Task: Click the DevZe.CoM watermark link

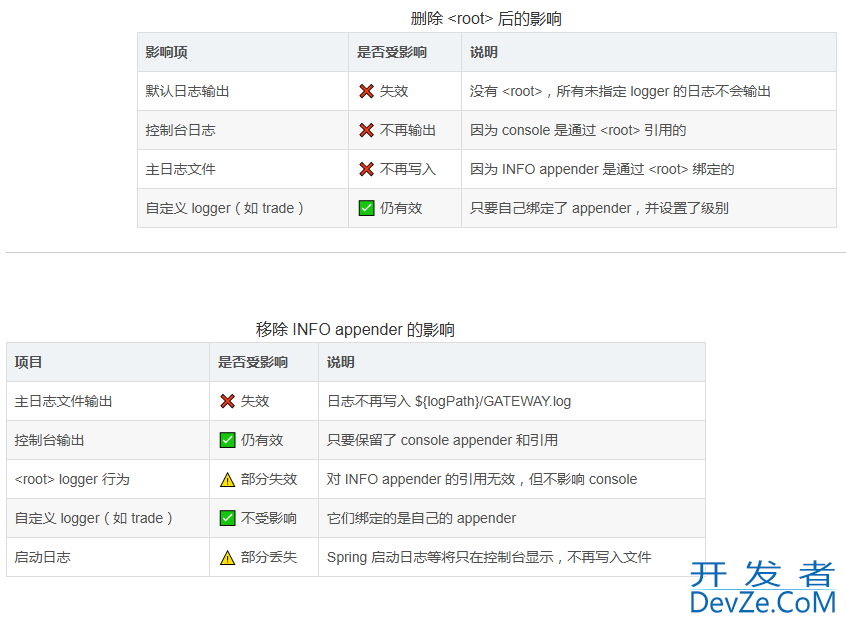Action: (x=762, y=602)
